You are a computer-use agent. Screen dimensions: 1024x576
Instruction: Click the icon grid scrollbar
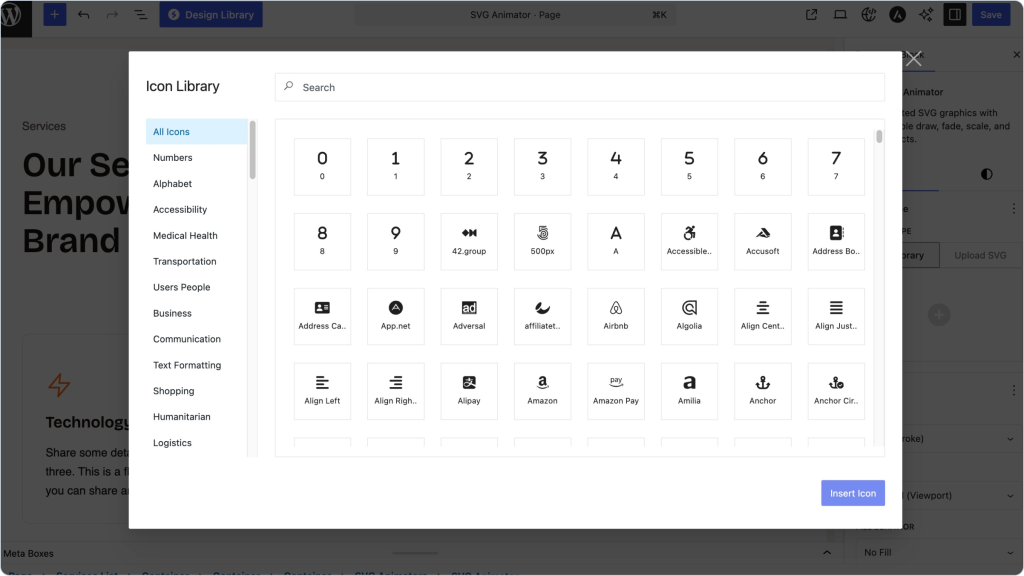(879, 136)
